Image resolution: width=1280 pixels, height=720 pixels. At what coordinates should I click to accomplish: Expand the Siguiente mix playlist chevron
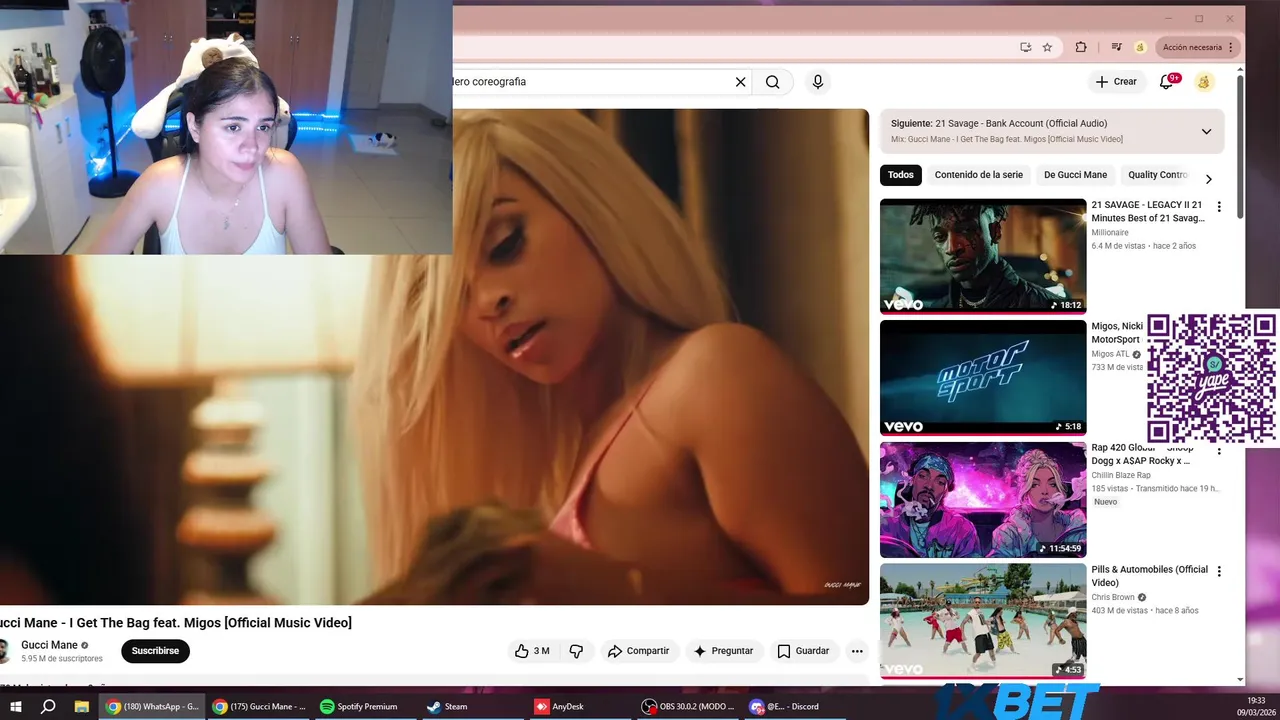pyautogui.click(x=1206, y=131)
